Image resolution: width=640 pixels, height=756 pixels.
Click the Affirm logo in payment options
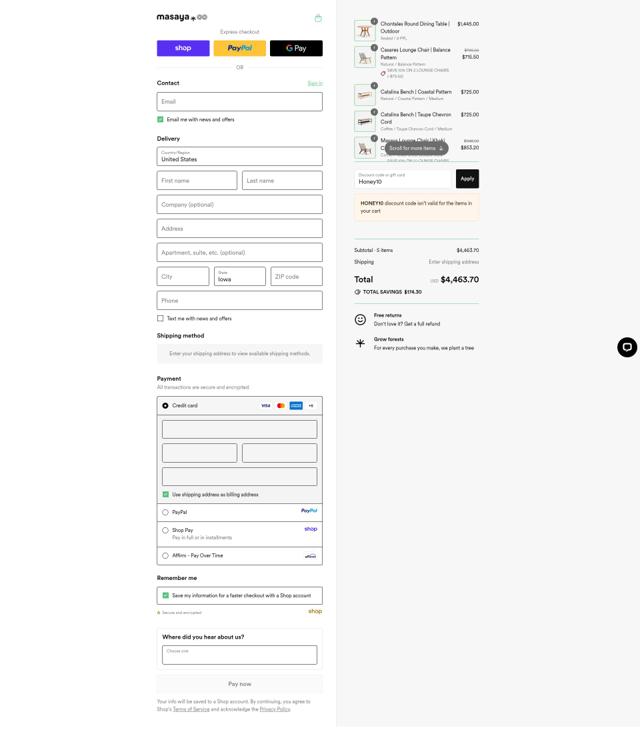pos(311,556)
